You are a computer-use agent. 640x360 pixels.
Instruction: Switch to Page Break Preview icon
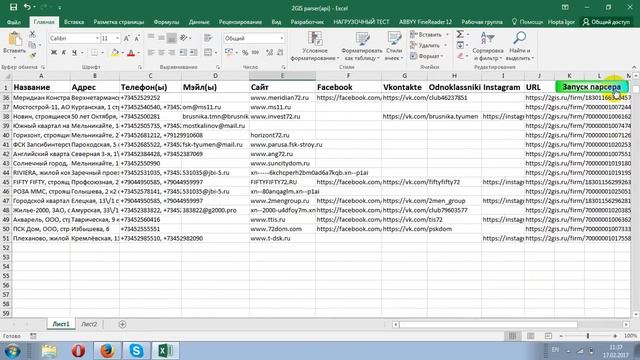pyautogui.click(x=548, y=336)
